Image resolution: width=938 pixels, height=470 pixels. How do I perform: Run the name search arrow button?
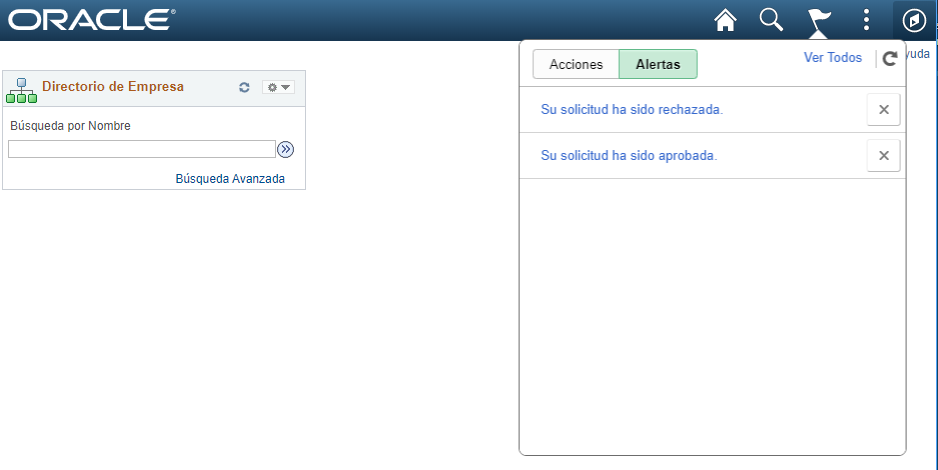click(x=286, y=149)
